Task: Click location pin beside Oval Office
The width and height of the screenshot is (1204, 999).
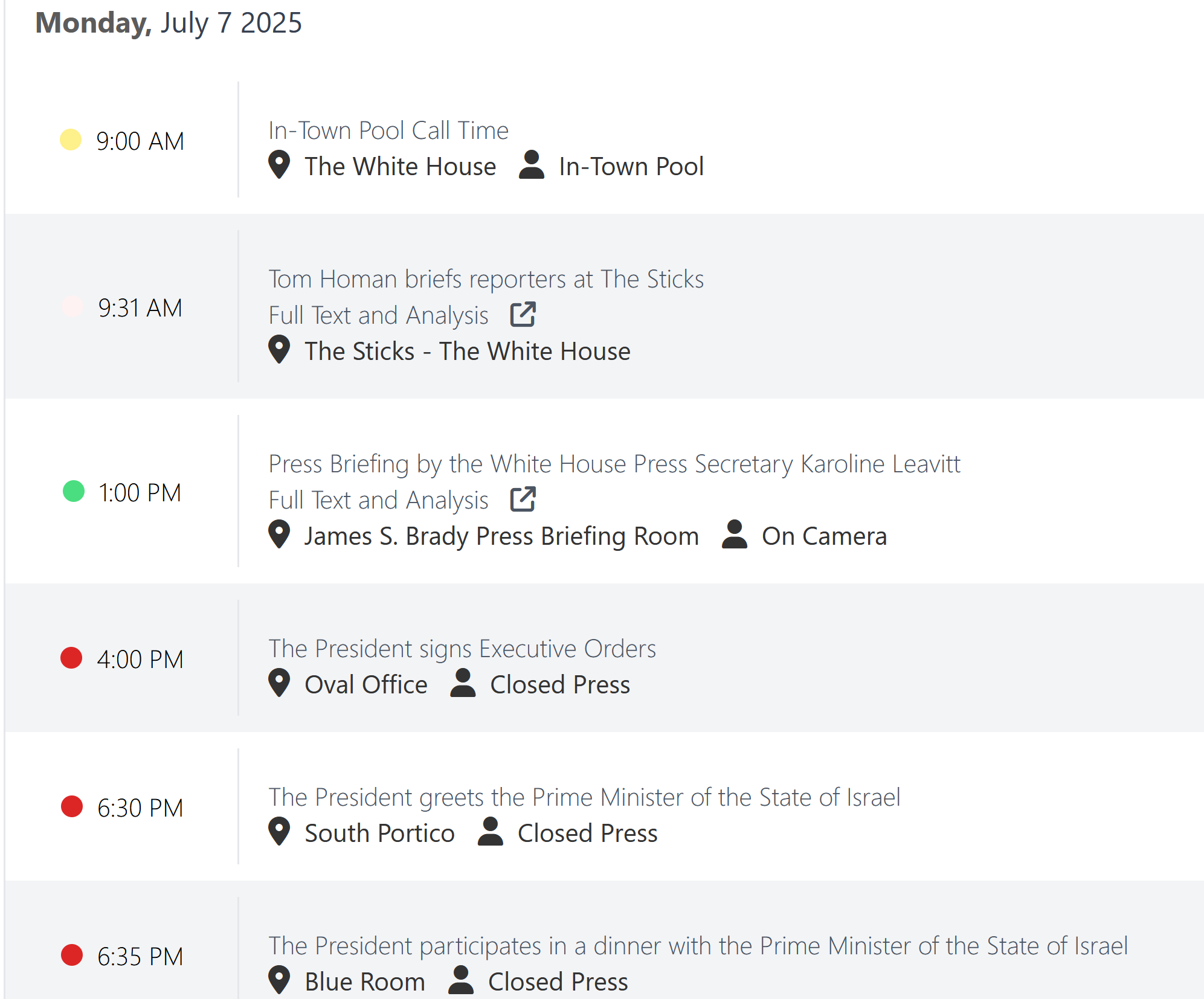Action: pos(279,683)
